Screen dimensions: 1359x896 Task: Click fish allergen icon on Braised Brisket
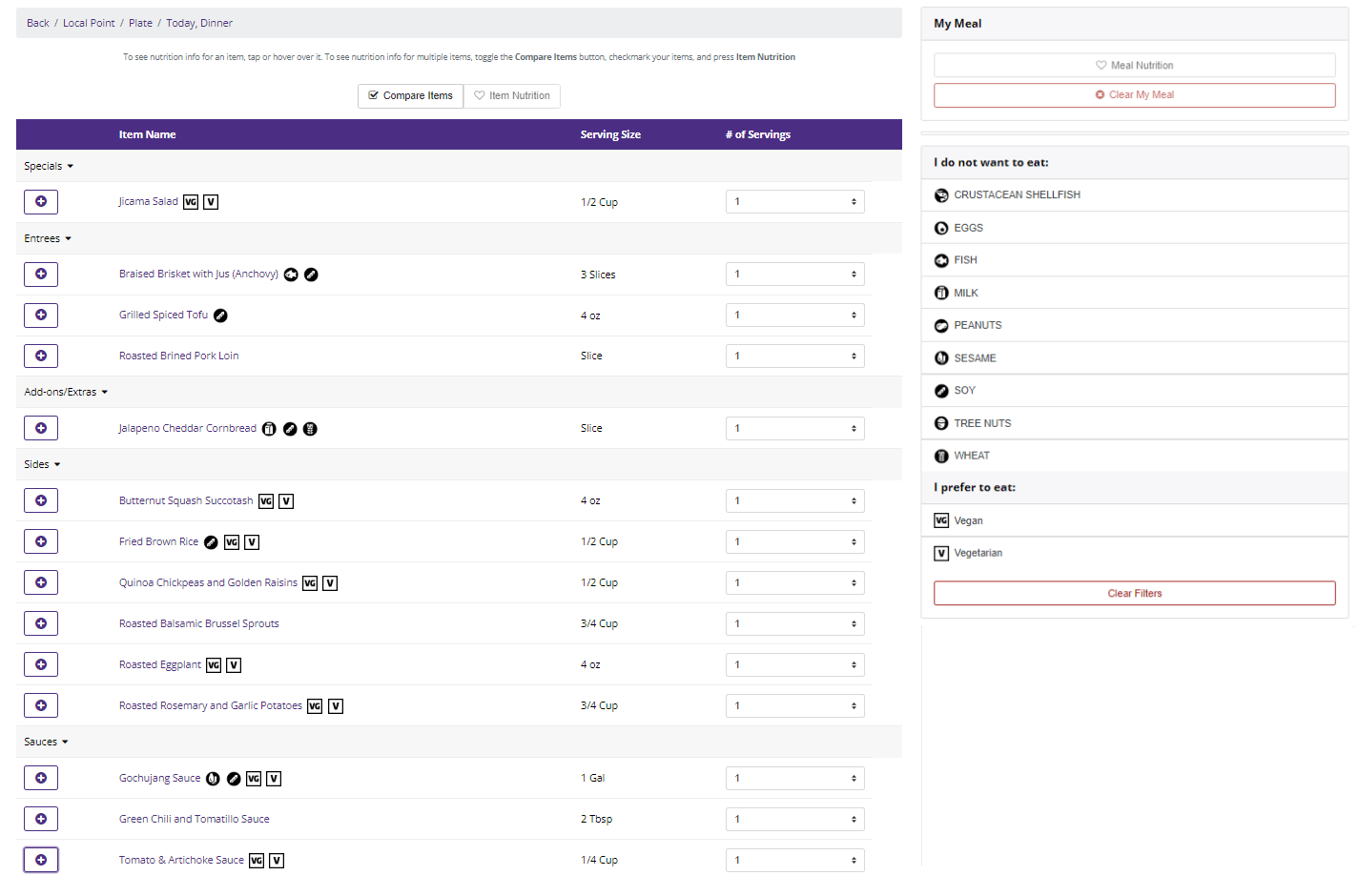(291, 275)
